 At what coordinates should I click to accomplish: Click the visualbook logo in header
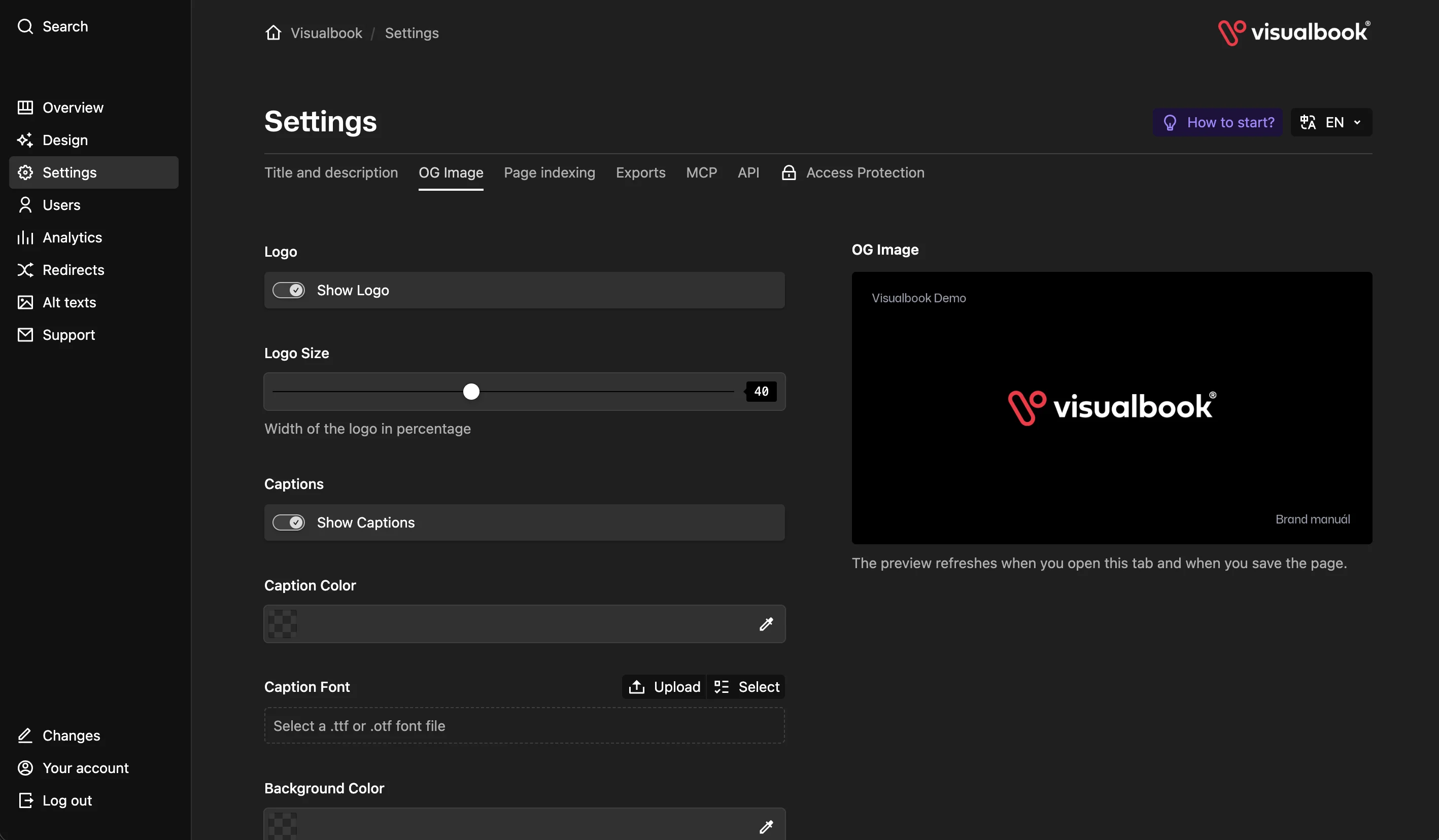coord(1294,32)
